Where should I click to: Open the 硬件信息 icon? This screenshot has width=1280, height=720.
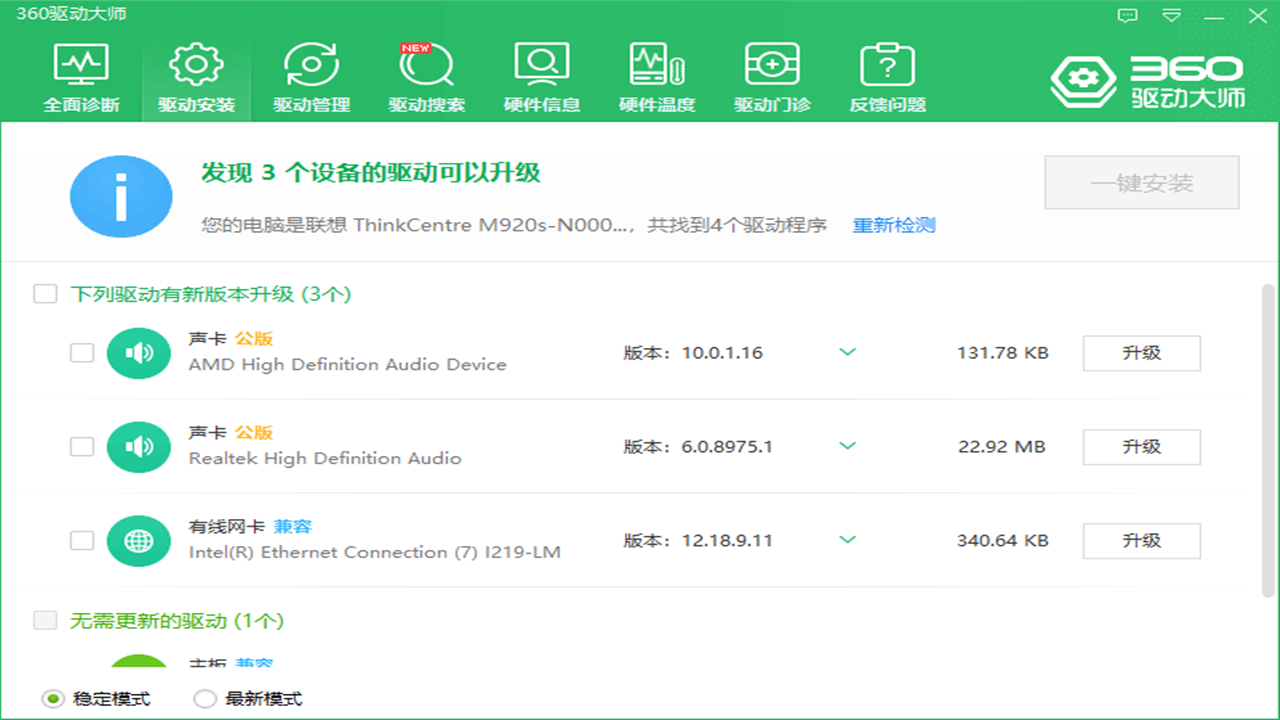542,65
